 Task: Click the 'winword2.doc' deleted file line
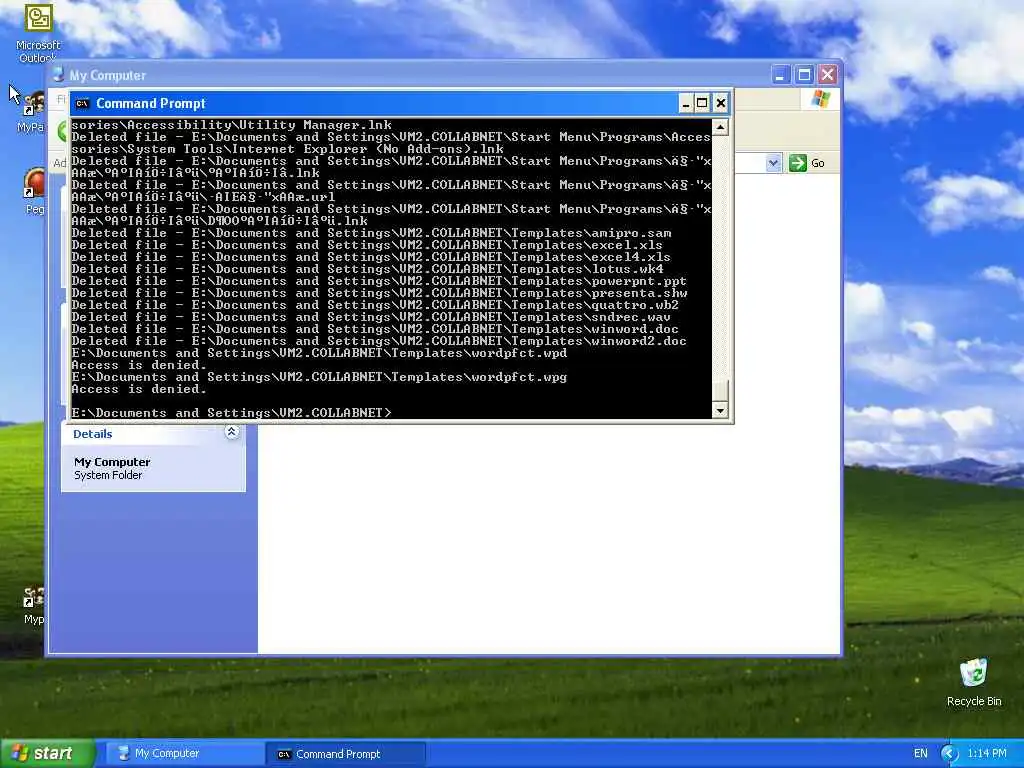[379, 341]
